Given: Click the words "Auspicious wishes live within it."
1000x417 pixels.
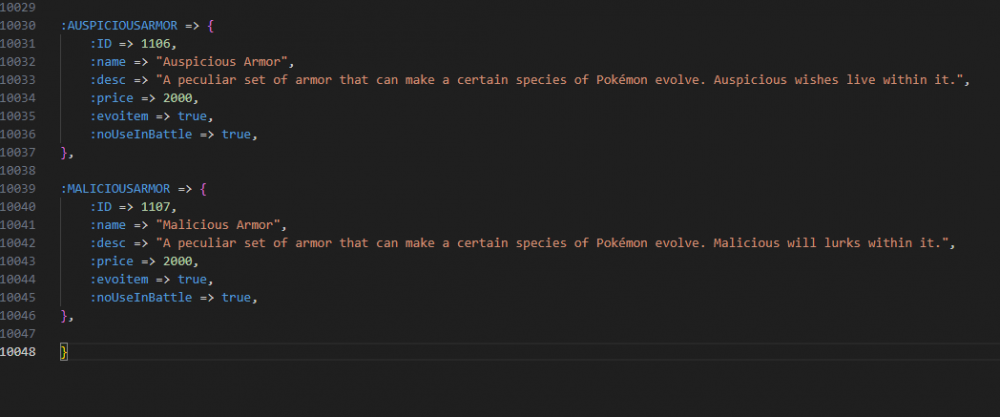Looking at the screenshot, I should coord(834,80).
